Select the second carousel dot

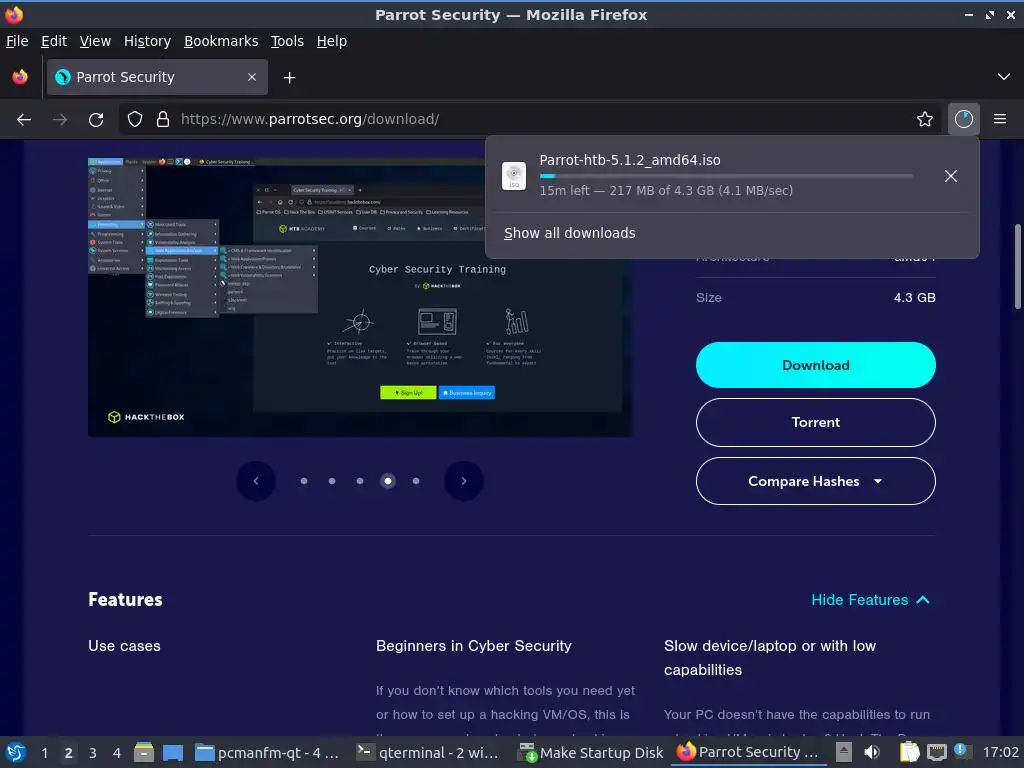332,481
